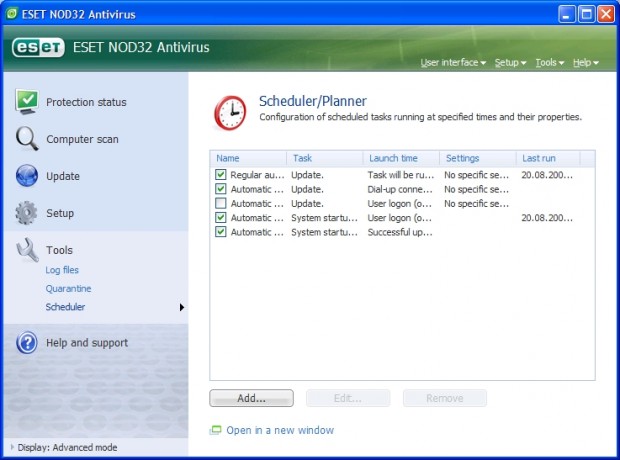Click the ESET title bar app icon

click(12, 14)
